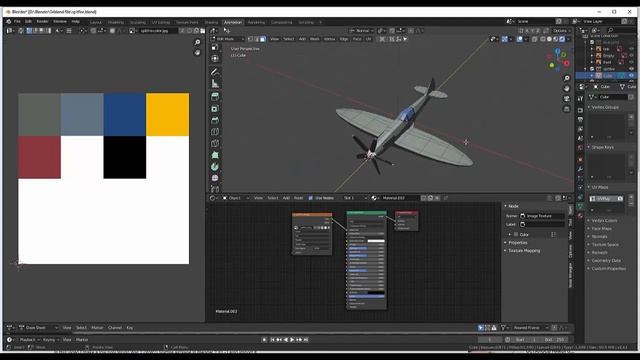640x360 pixels.
Task: Click the pan hand icon in UV editor
Action: pos(197,53)
